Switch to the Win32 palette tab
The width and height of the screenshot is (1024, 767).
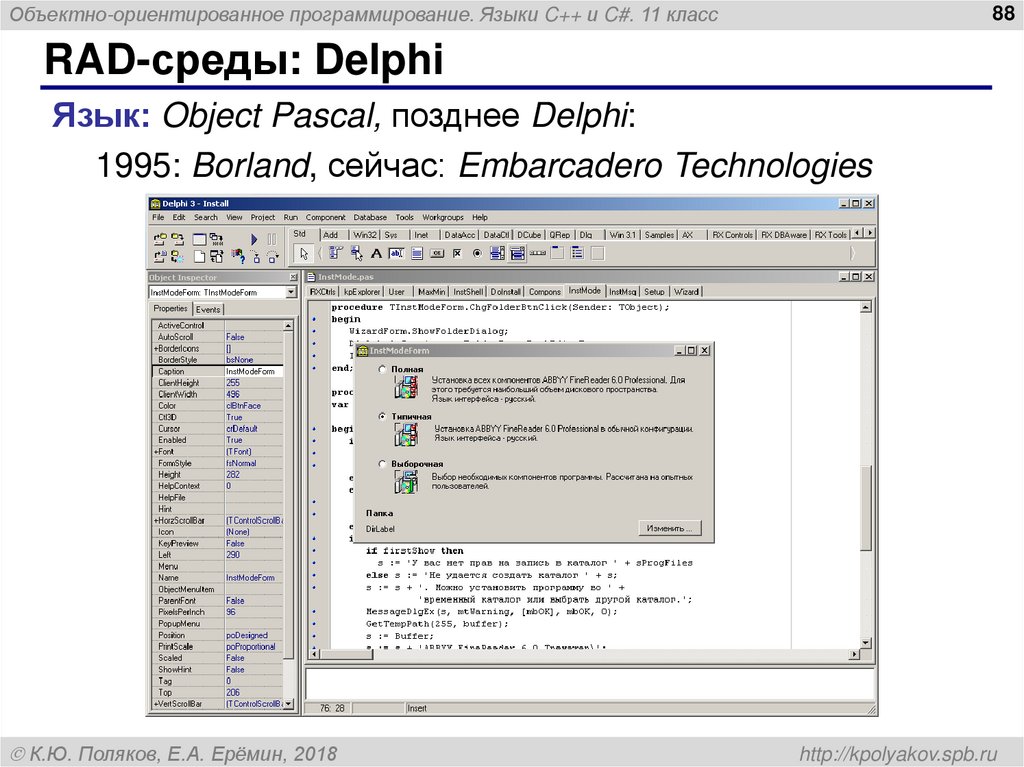click(x=364, y=235)
